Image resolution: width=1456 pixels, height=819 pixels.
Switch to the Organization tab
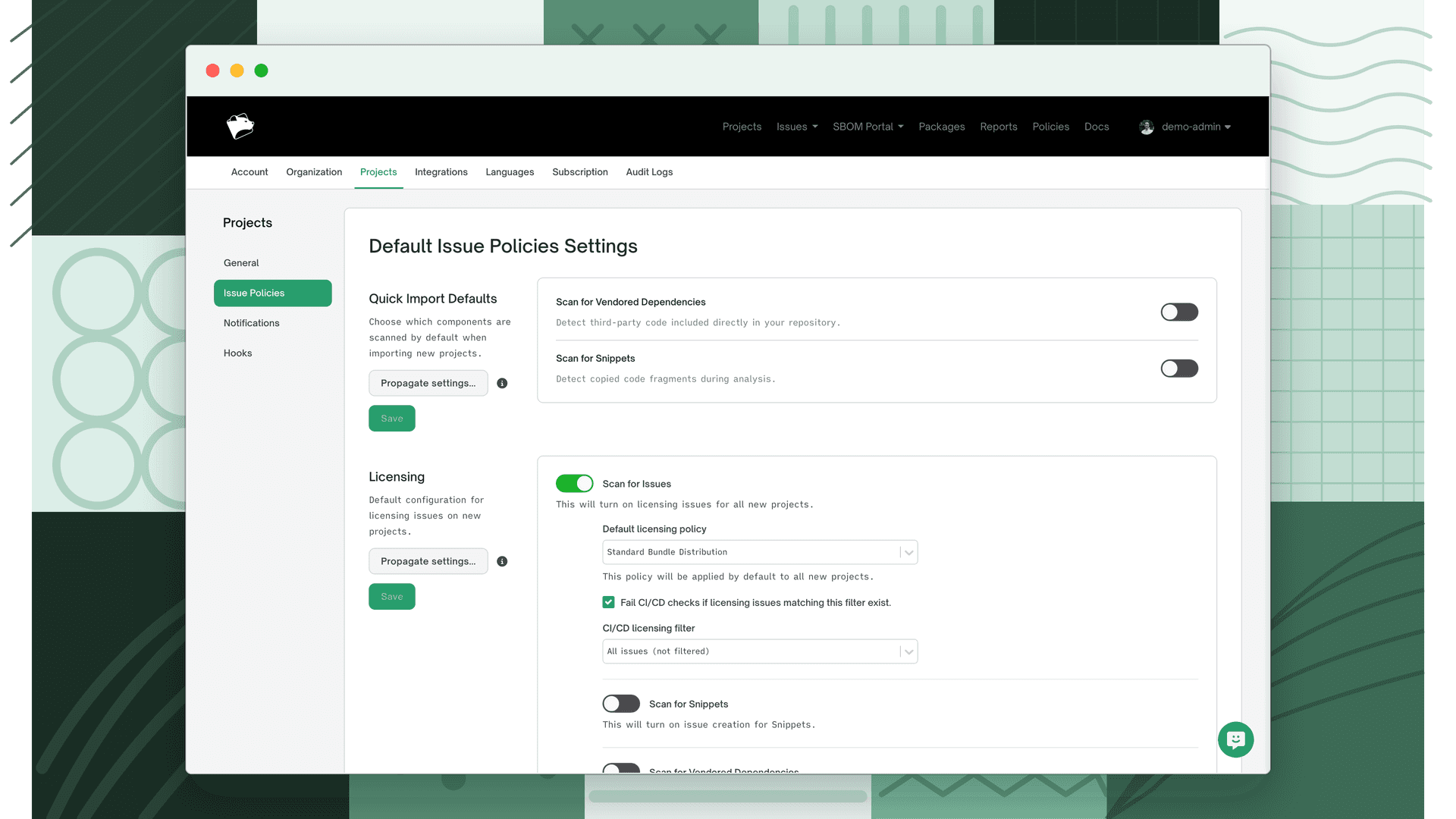point(314,172)
